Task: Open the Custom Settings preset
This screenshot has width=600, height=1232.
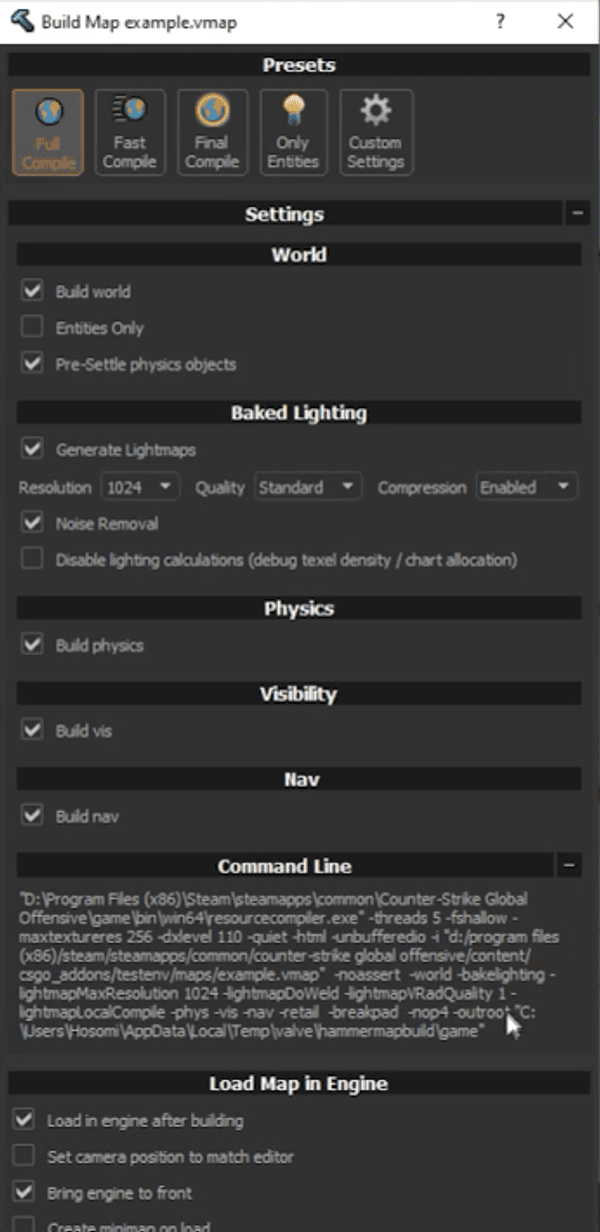Action: [375, 132]
